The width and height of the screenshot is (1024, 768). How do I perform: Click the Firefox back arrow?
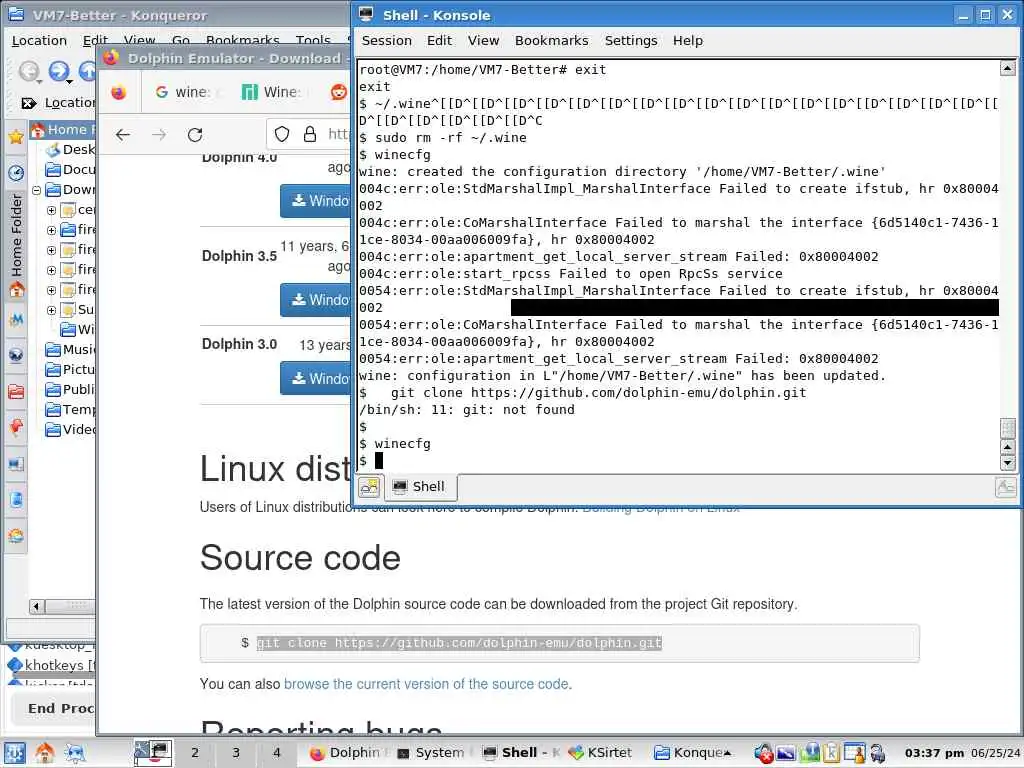click(x=123, y=135)
